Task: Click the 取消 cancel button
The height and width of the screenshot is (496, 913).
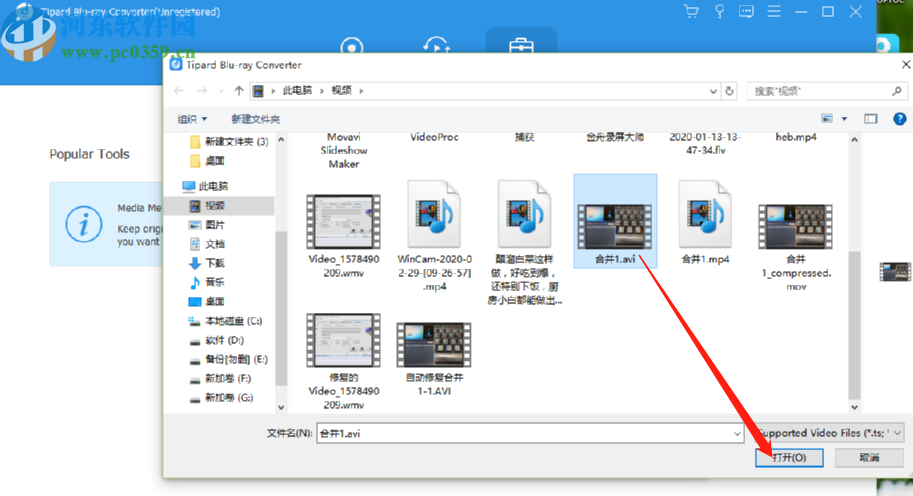Action: tap(869, 458)
